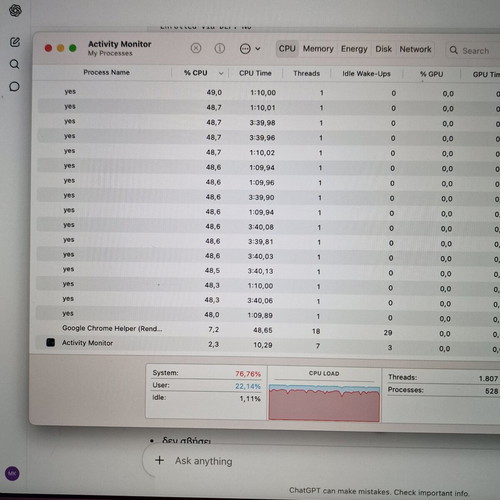Select the yes process with CPU time 3:40,08
The image size is (500, 500).
coord(268,227)
